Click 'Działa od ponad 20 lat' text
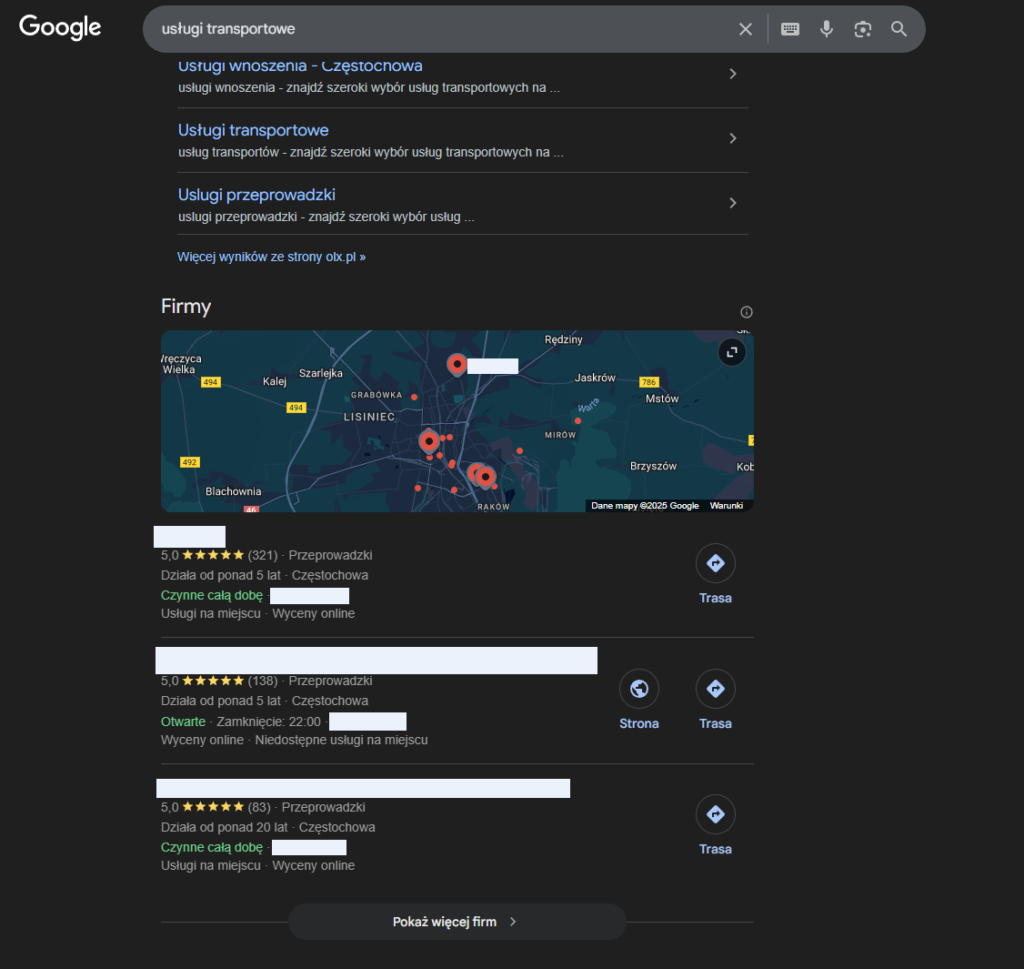Screen dimensions: 1024x969 pyautogui.click(x=224, y=827)
